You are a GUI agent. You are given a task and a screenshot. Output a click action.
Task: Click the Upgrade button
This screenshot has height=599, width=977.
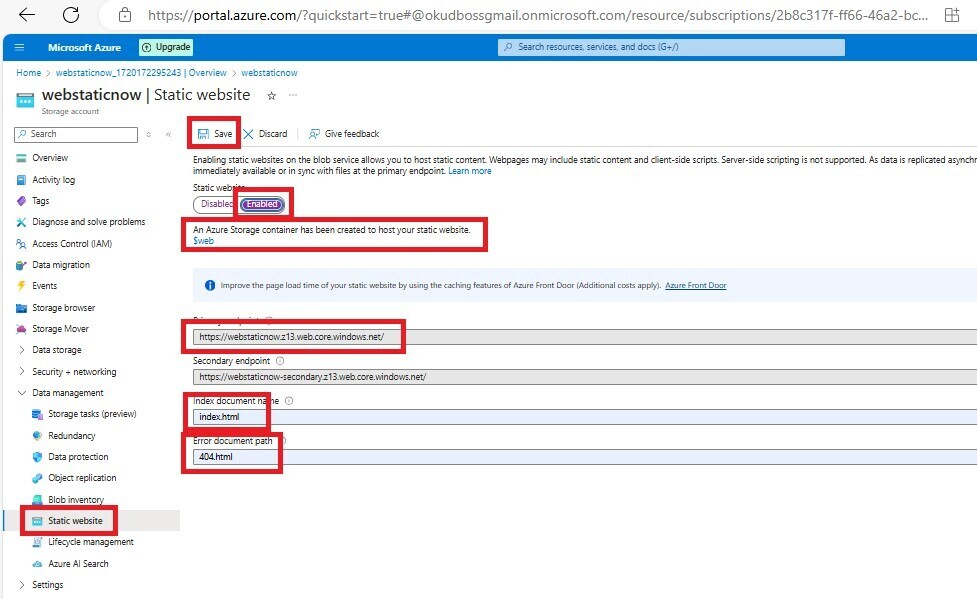[x=166, y=47]
